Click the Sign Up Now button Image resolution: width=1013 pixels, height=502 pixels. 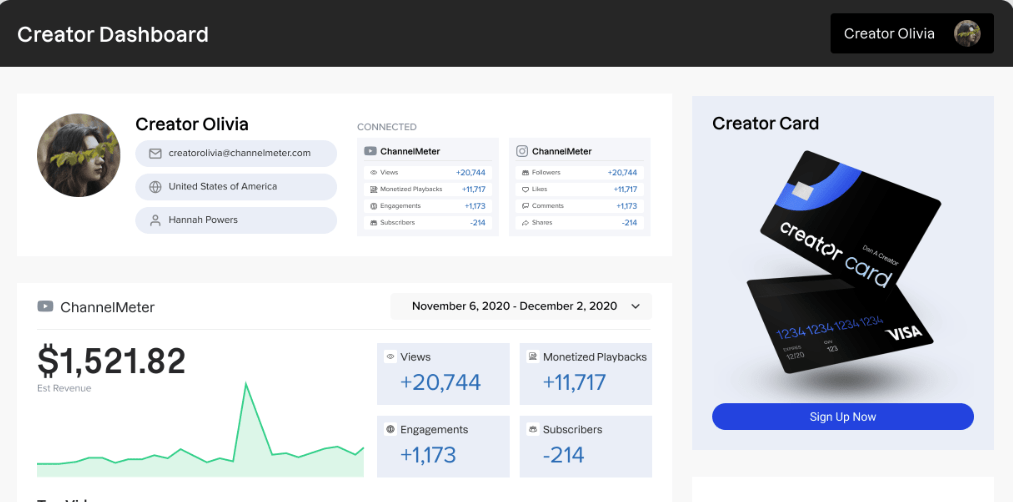pyautogui.click(x=842, y=417)
